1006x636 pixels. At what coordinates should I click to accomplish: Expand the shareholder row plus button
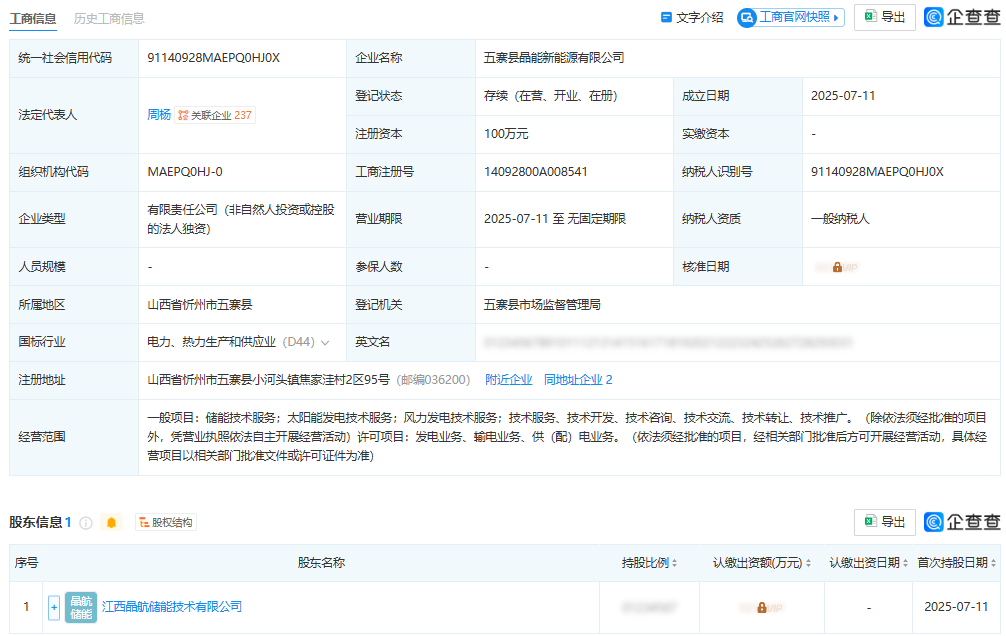[x=54, y=607]
